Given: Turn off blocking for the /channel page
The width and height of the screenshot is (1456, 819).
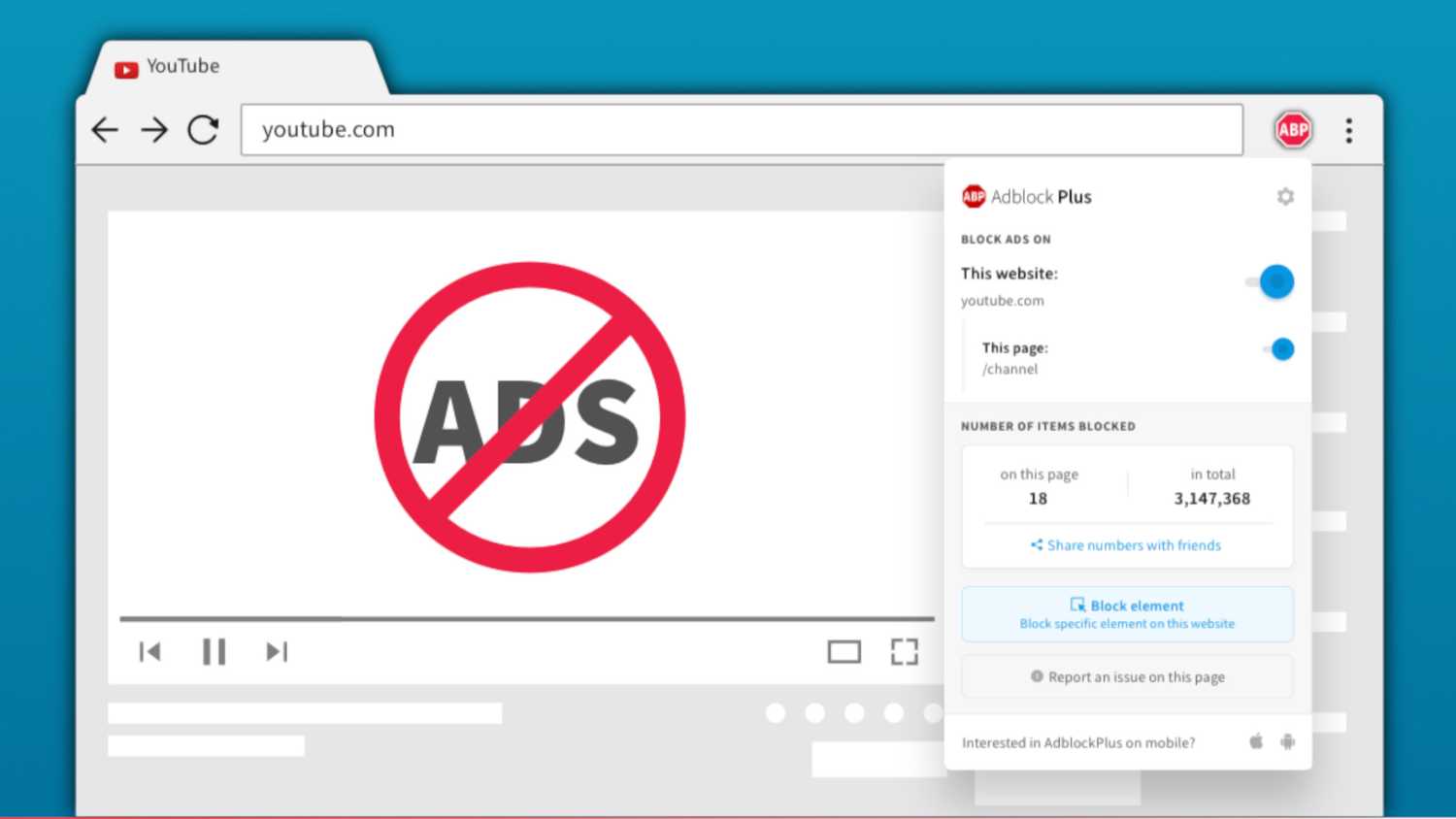Looking at the screenshot, I should [1279, 348].
